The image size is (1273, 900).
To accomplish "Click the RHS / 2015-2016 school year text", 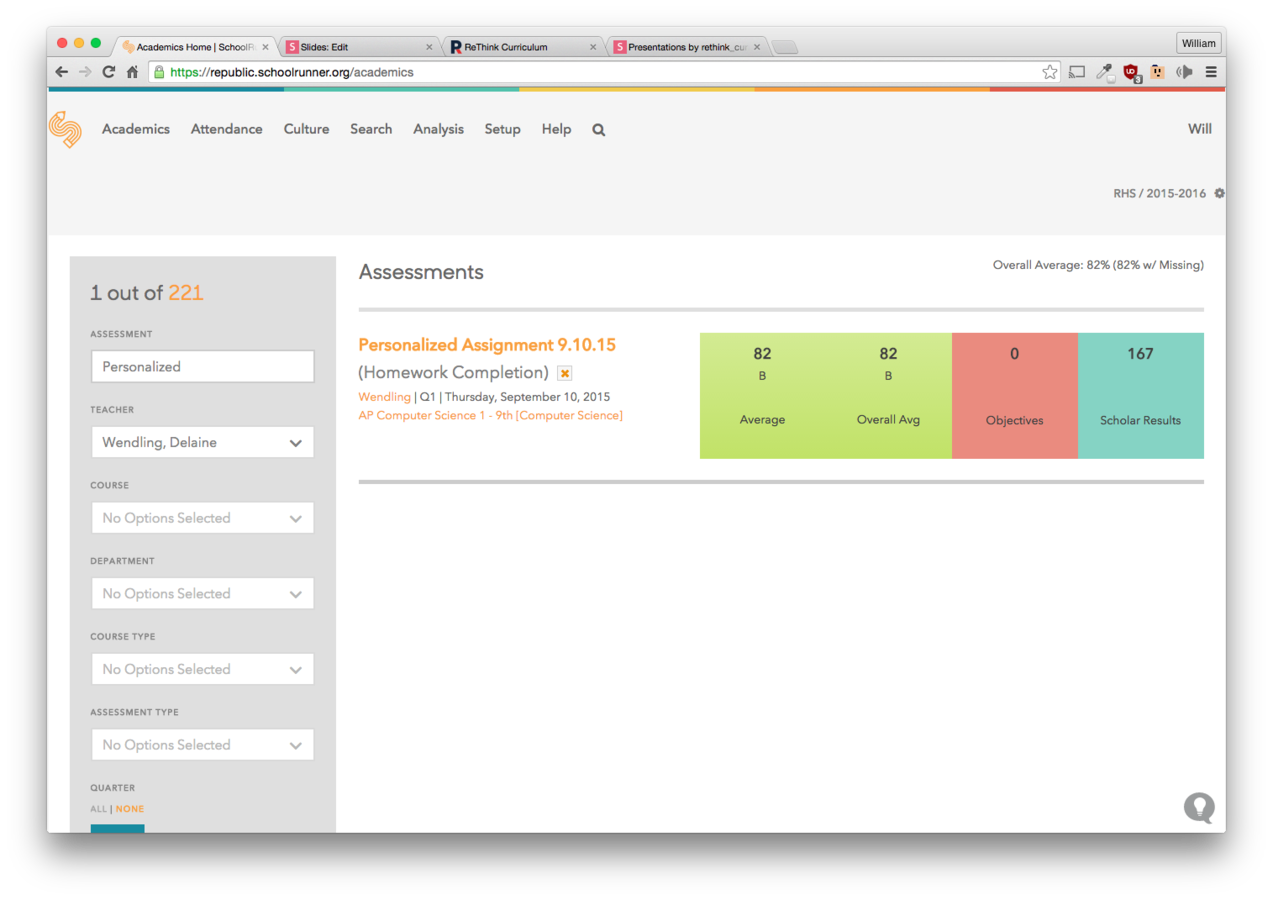I will pyautogui.click(x=1159, y=194).
